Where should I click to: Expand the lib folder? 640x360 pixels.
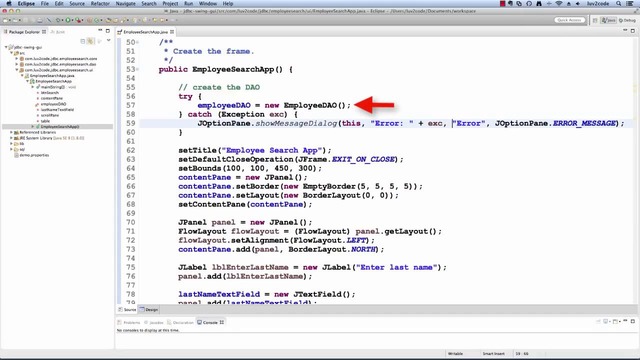(12, 144)
